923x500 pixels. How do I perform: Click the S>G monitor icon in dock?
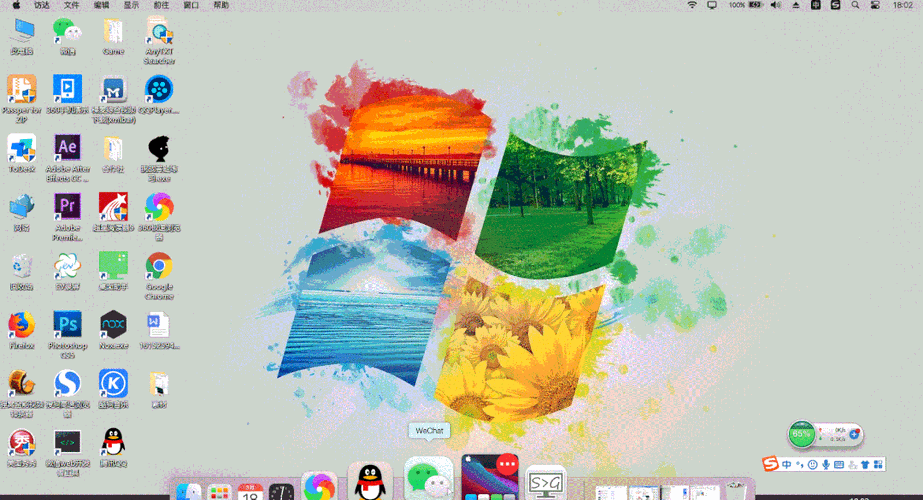546,483
